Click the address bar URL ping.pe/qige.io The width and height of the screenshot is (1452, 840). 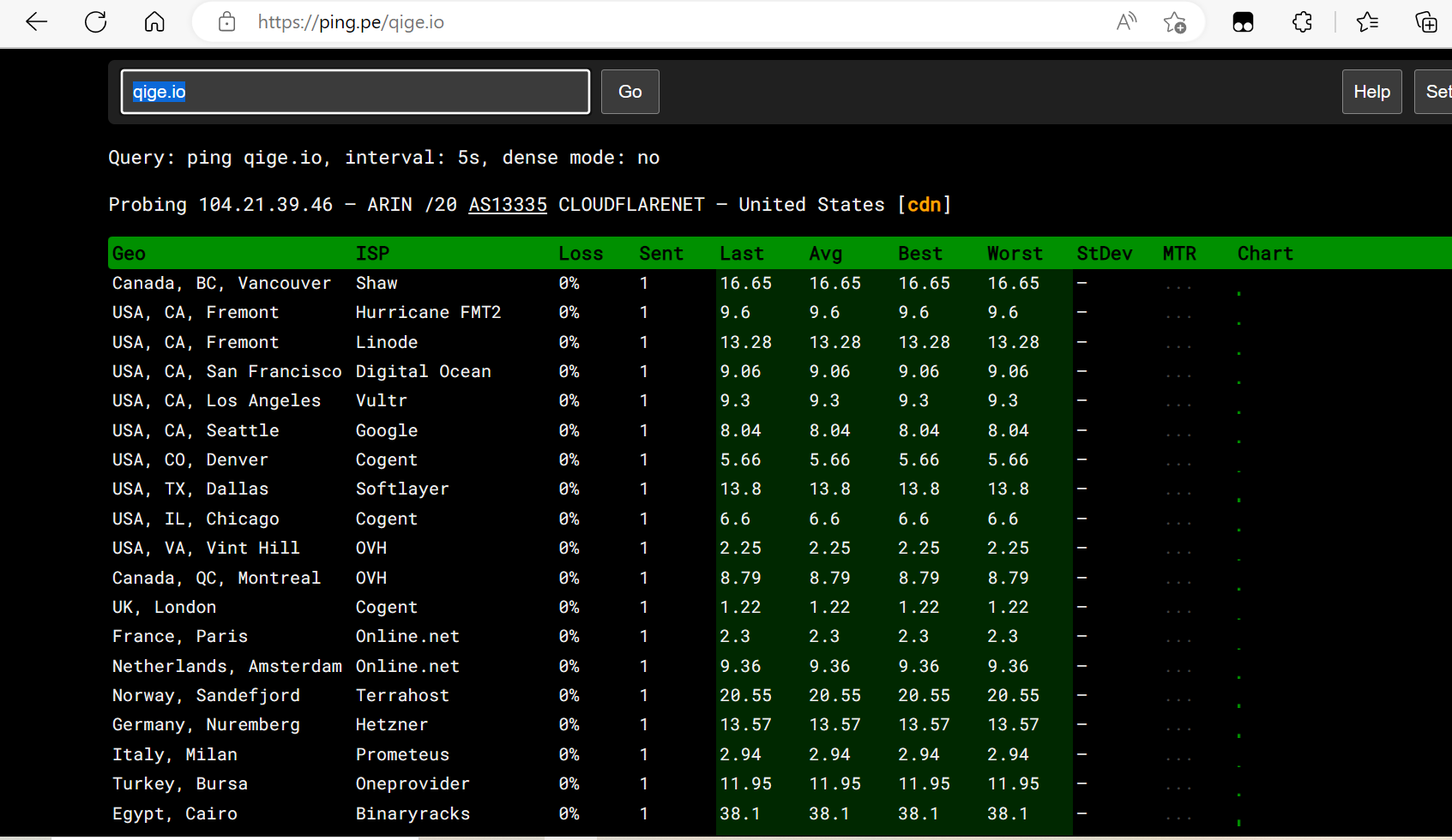coord(351,22)
